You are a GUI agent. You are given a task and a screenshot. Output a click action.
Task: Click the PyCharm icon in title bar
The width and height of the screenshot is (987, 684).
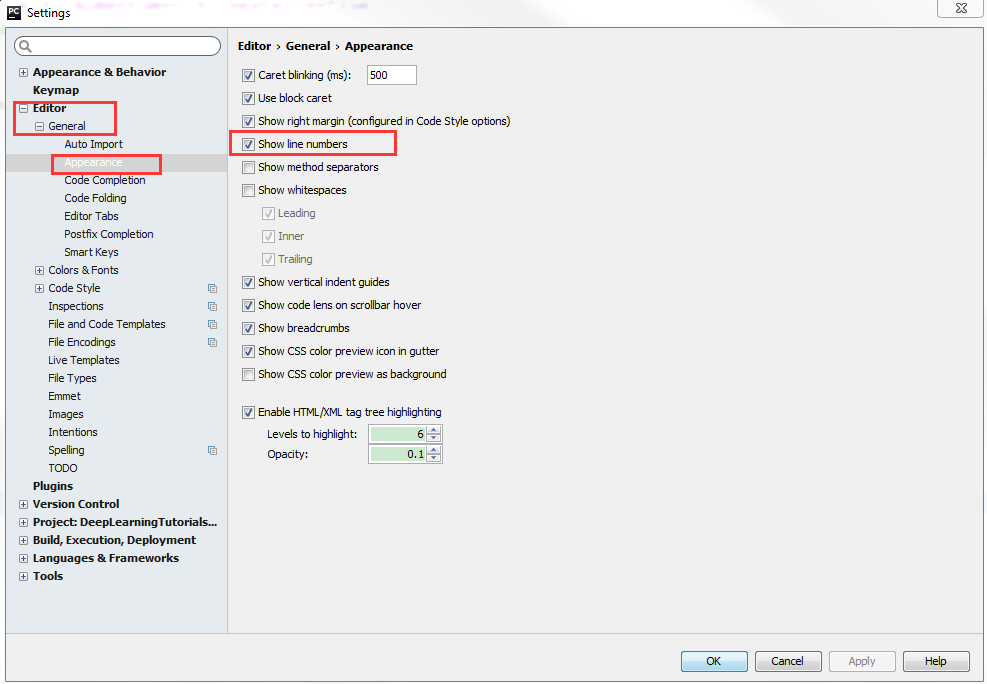coord(14,12)
